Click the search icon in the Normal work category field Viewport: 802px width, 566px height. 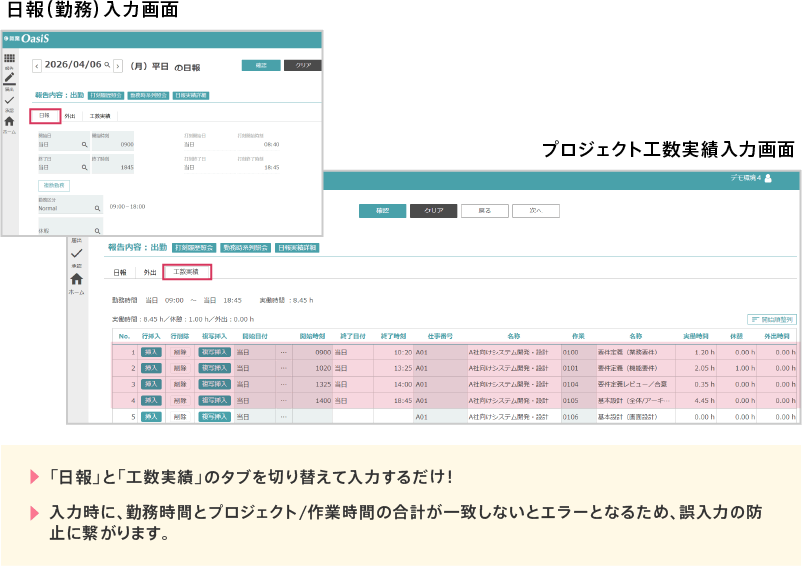[97, 209]
